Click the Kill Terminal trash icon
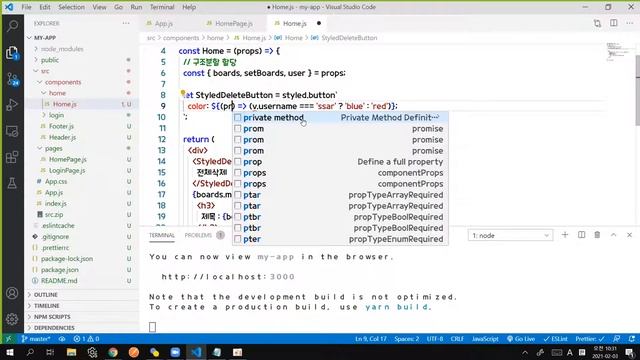The height and width of the screenshot is (360, 640). tap(597, 235)
